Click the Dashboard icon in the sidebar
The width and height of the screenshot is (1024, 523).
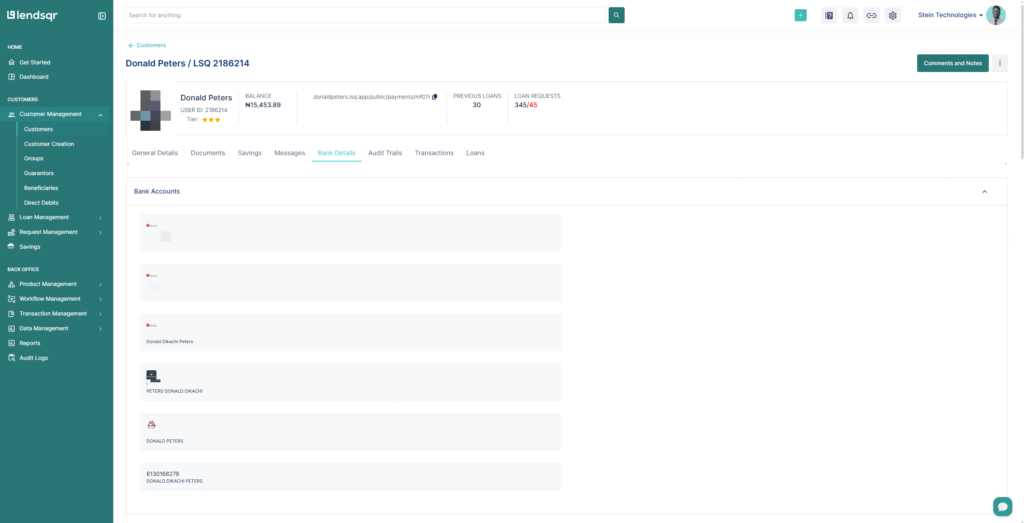tap(11, 77)
